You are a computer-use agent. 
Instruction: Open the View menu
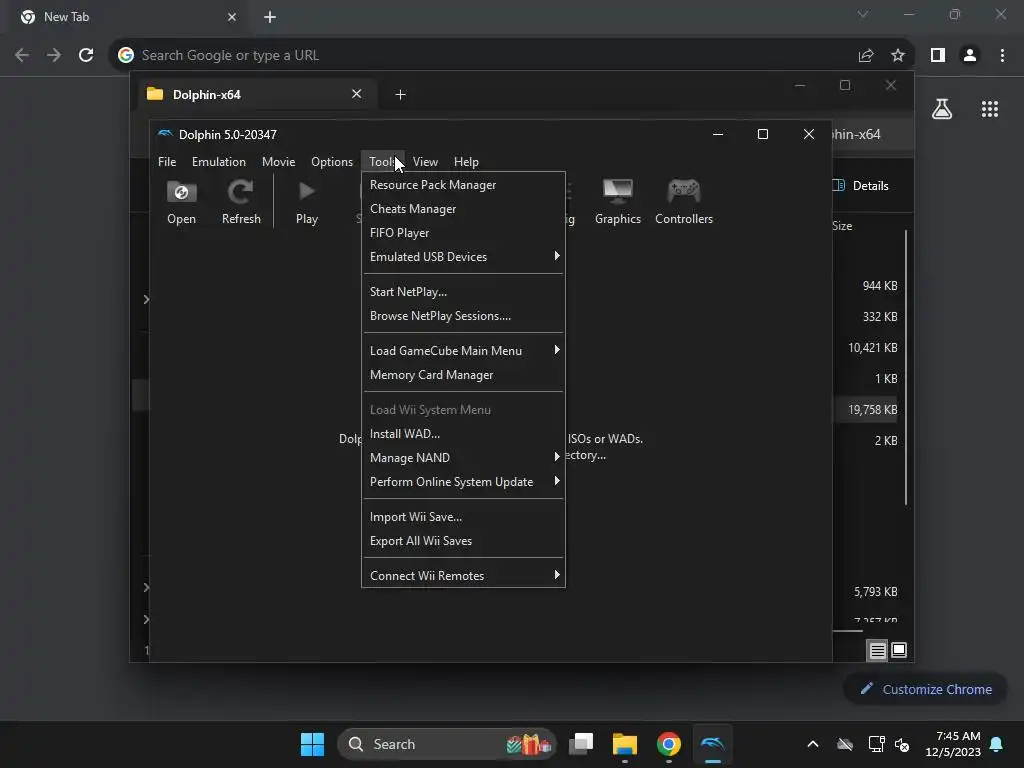coord(425,161)
